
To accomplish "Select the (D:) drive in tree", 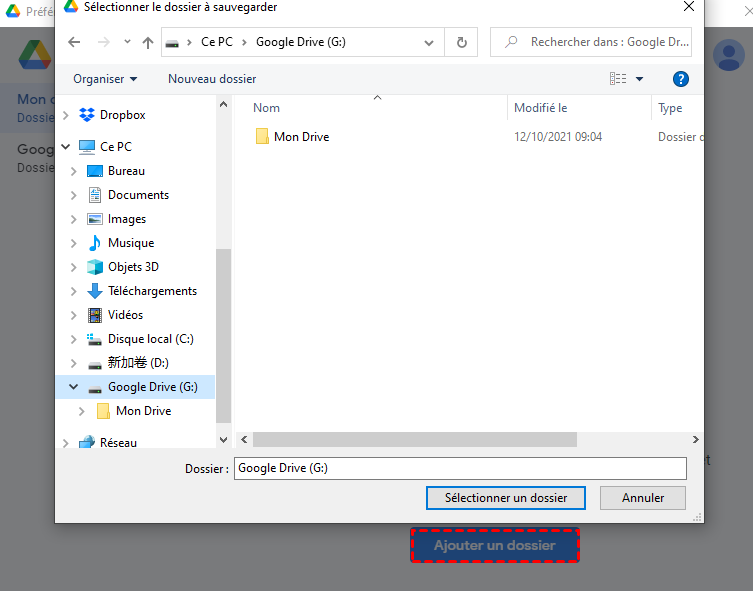I will pyautogui.click(x=138, y=363).
